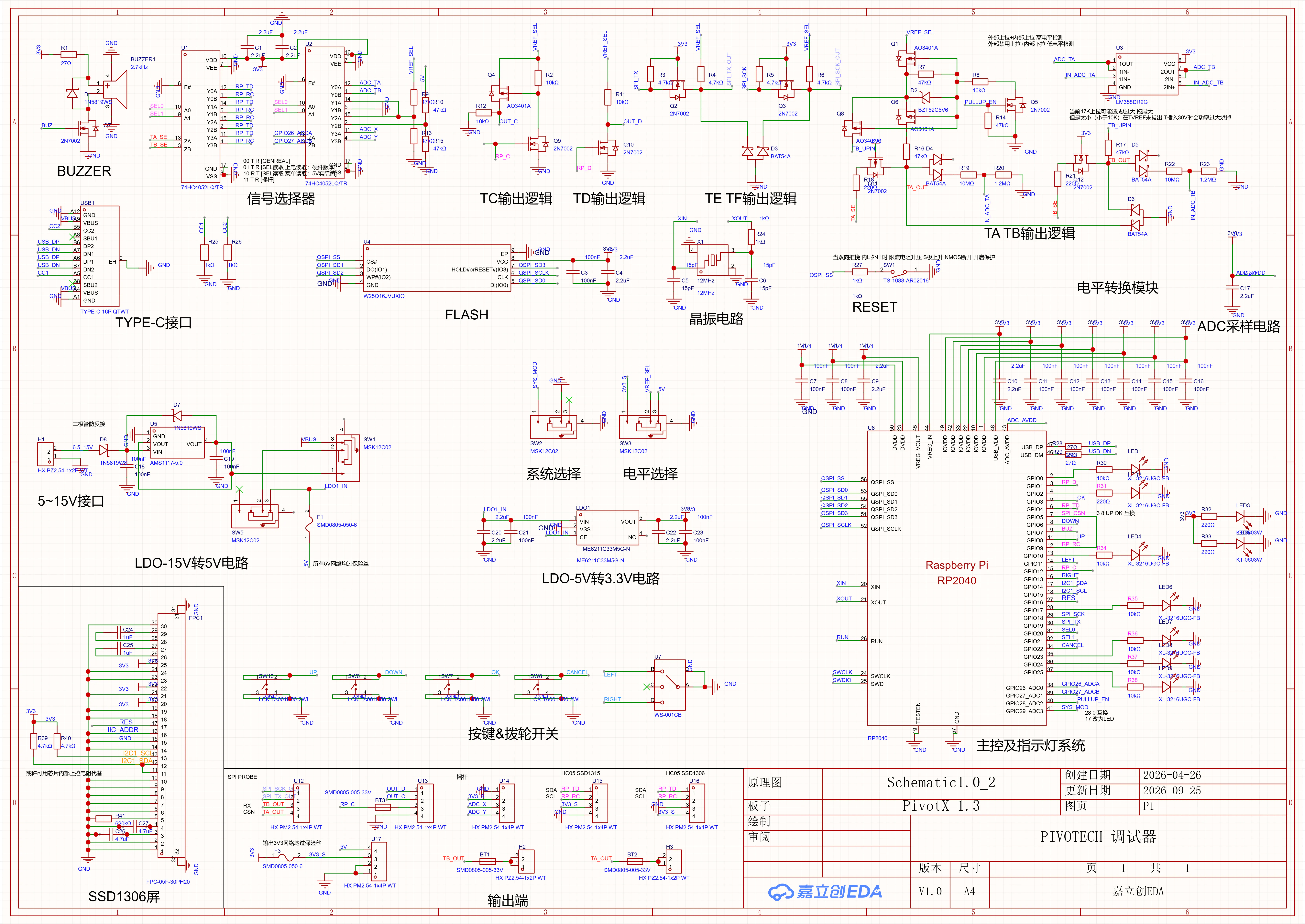Select the U7 WS-001CB rotary switch symbol
1305x924 pixels.
click(x=670, y=685)
